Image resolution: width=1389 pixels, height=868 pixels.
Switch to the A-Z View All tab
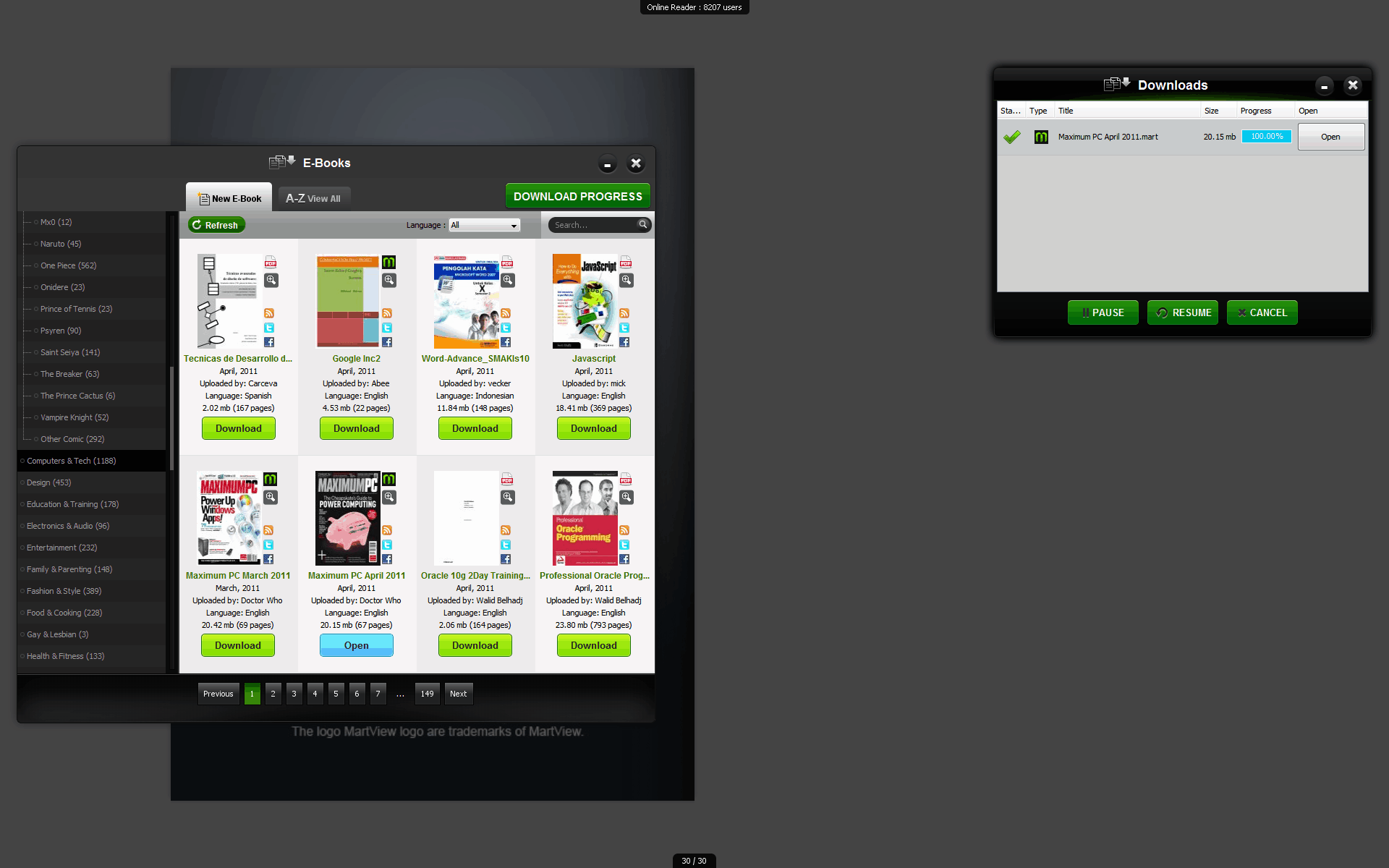[x=313, y=198]
